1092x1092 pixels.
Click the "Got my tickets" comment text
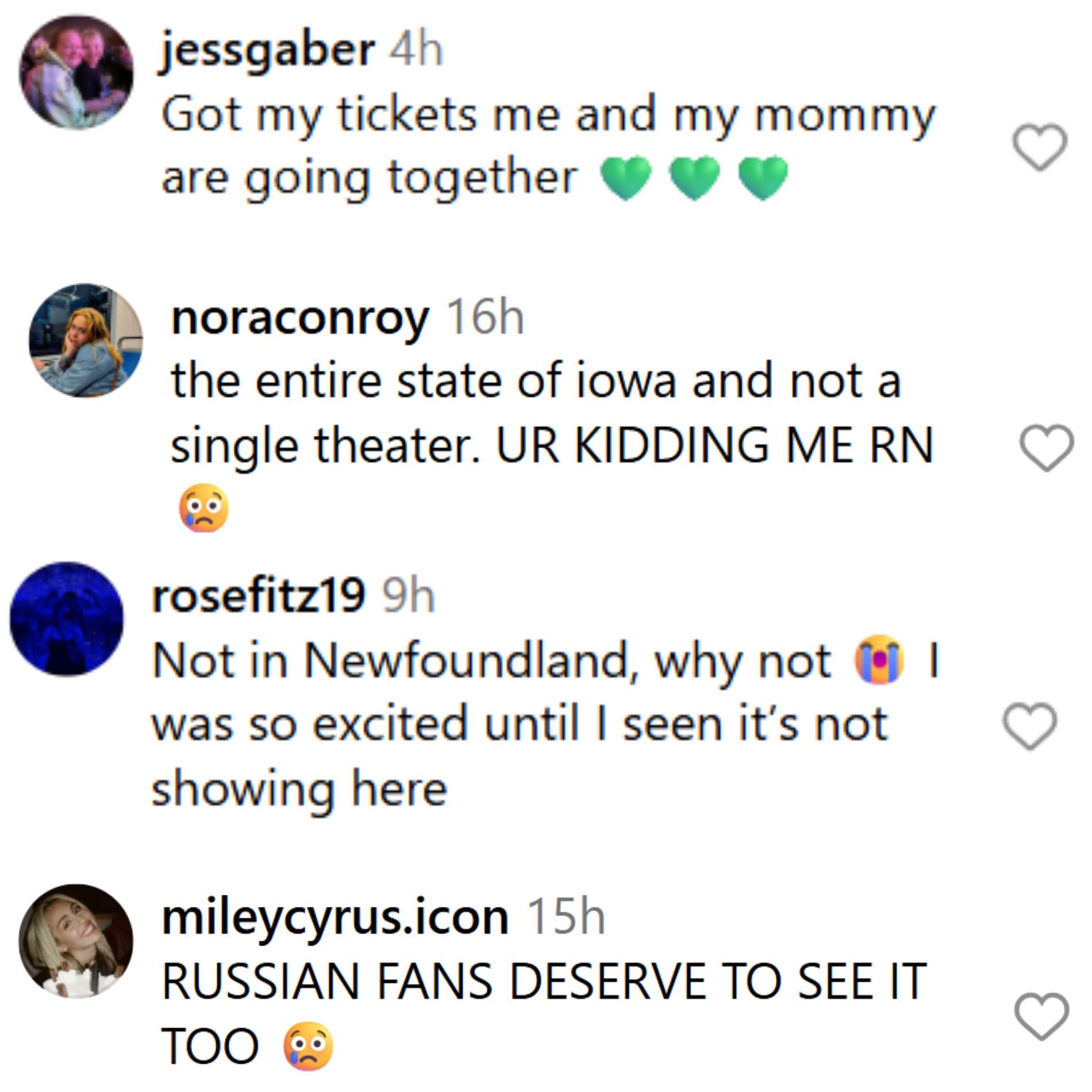[x=548, y=115]
